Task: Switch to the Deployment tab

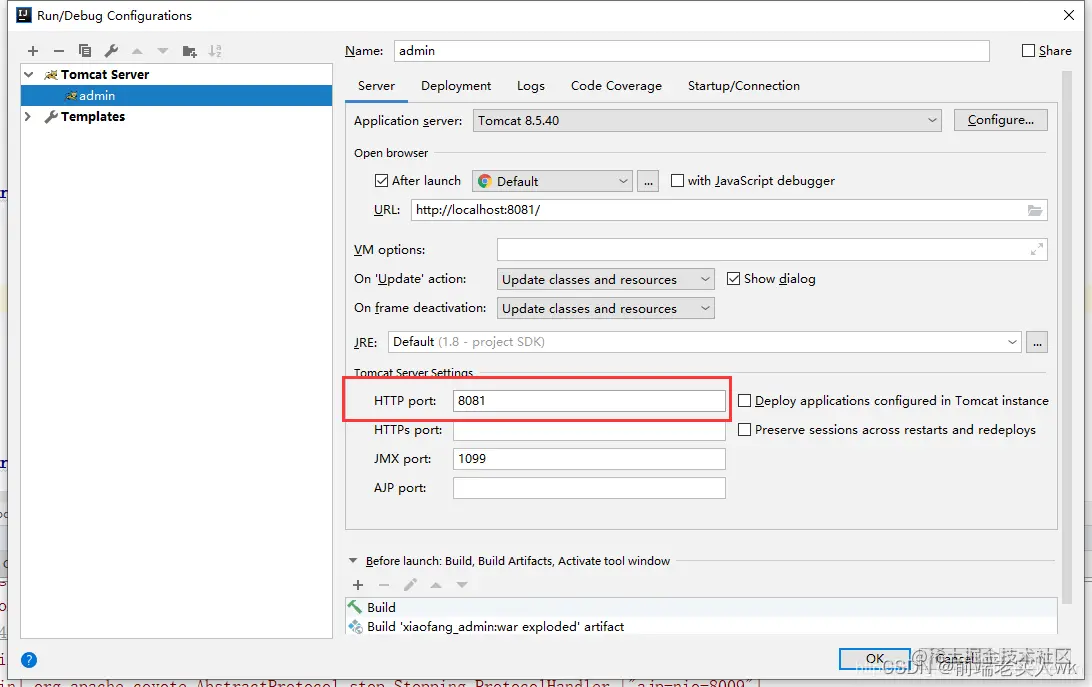Action: 455,86
